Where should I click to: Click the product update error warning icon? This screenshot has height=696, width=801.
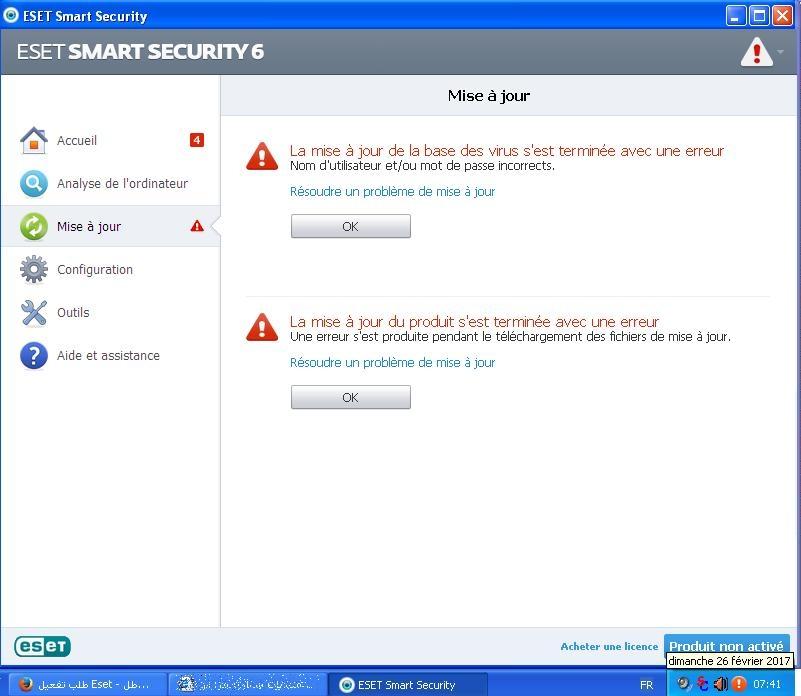(262, 327)
